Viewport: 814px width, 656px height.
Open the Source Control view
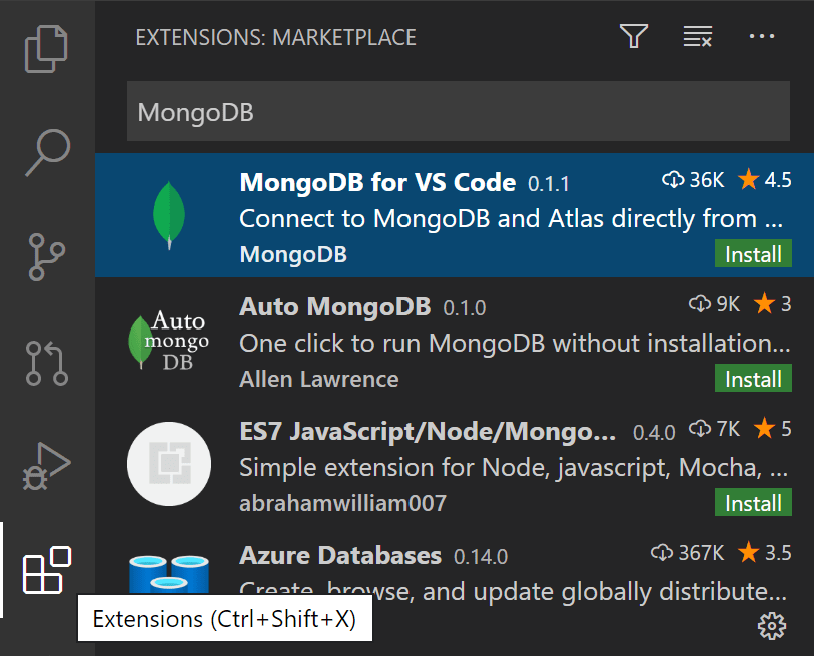point(46,256)
